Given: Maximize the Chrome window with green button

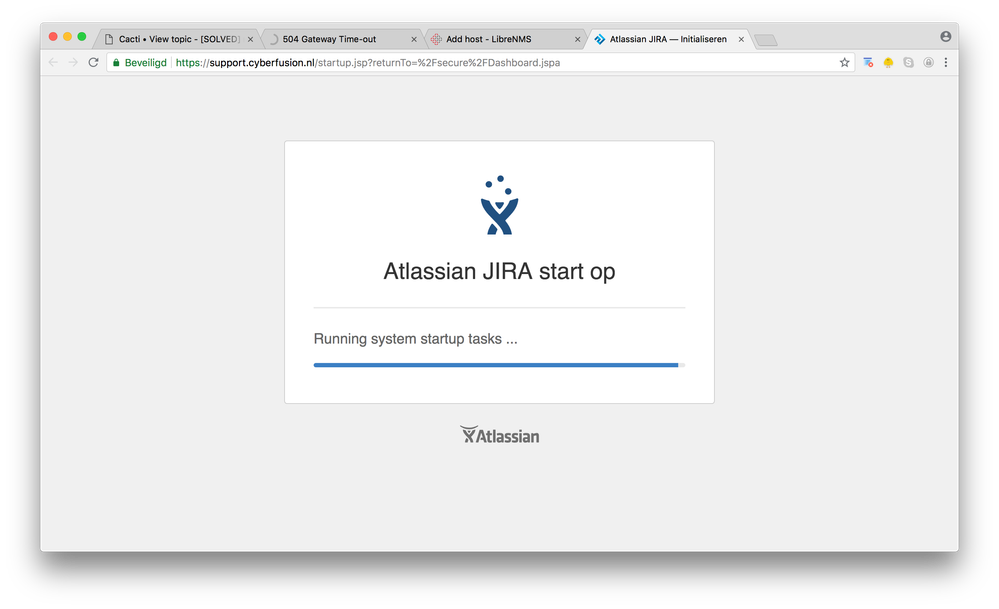Looking at the screenshot, I should [82, 37].
